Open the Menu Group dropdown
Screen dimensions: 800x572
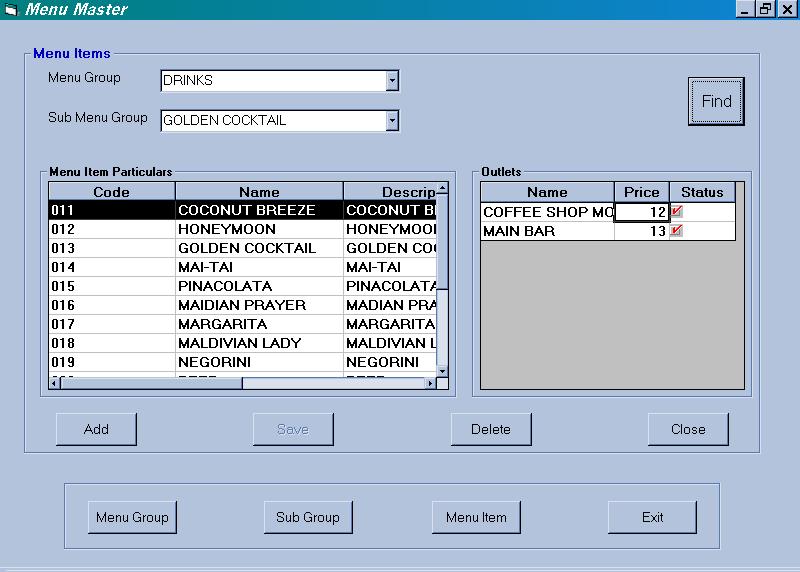click(392, 81)
